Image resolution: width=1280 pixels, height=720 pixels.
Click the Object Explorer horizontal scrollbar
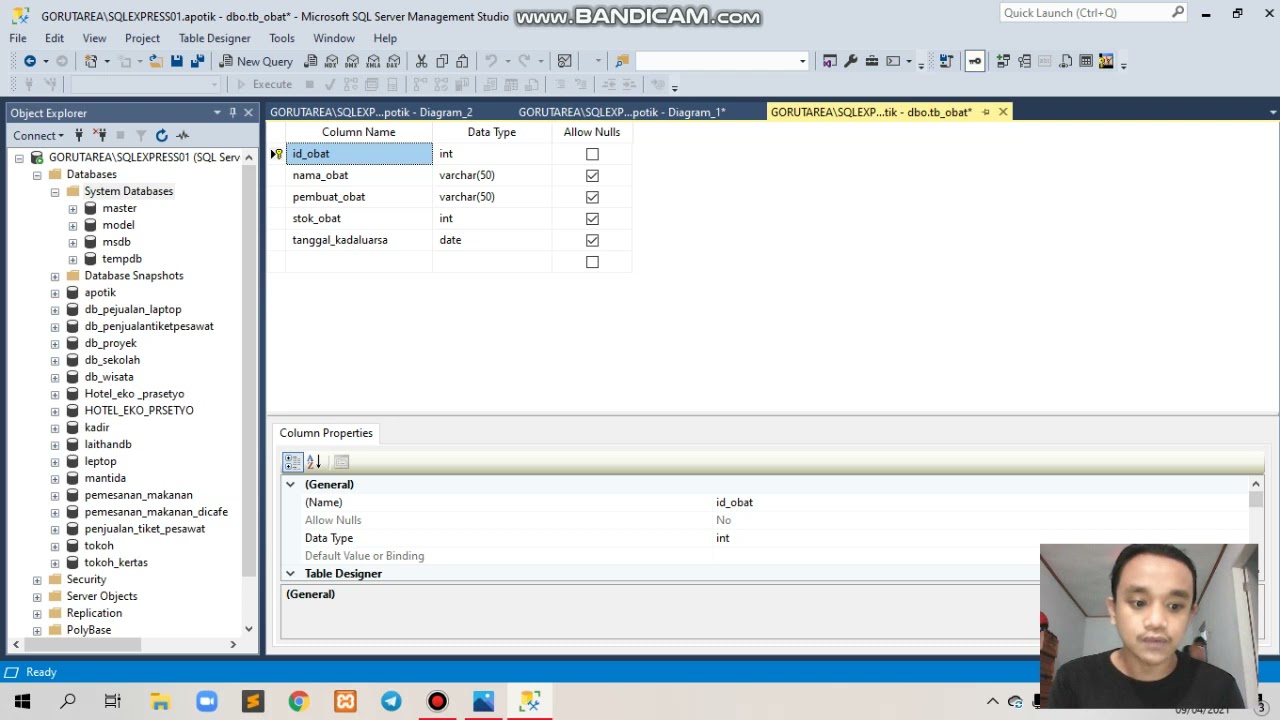[x=124, y=645]
